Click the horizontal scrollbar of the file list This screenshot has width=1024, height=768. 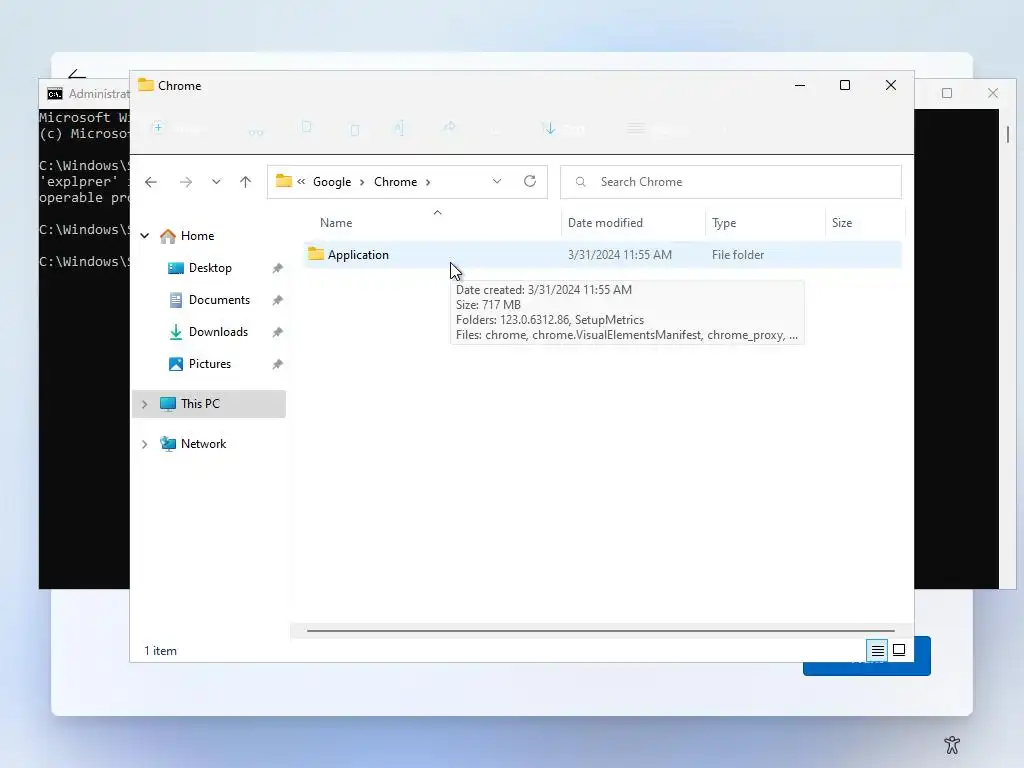600,631
